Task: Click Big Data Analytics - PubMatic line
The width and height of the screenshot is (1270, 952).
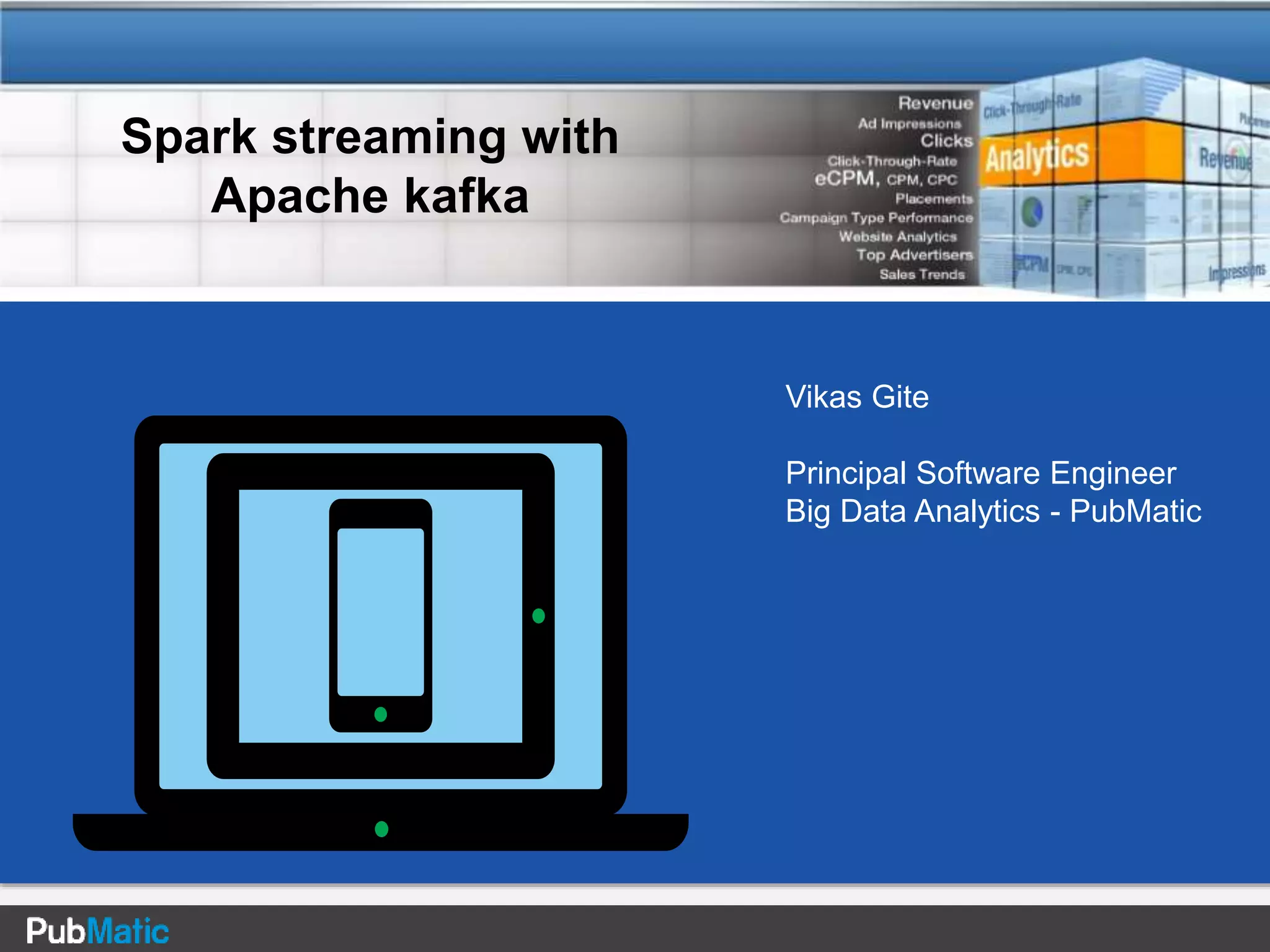Action: (993, 511)
